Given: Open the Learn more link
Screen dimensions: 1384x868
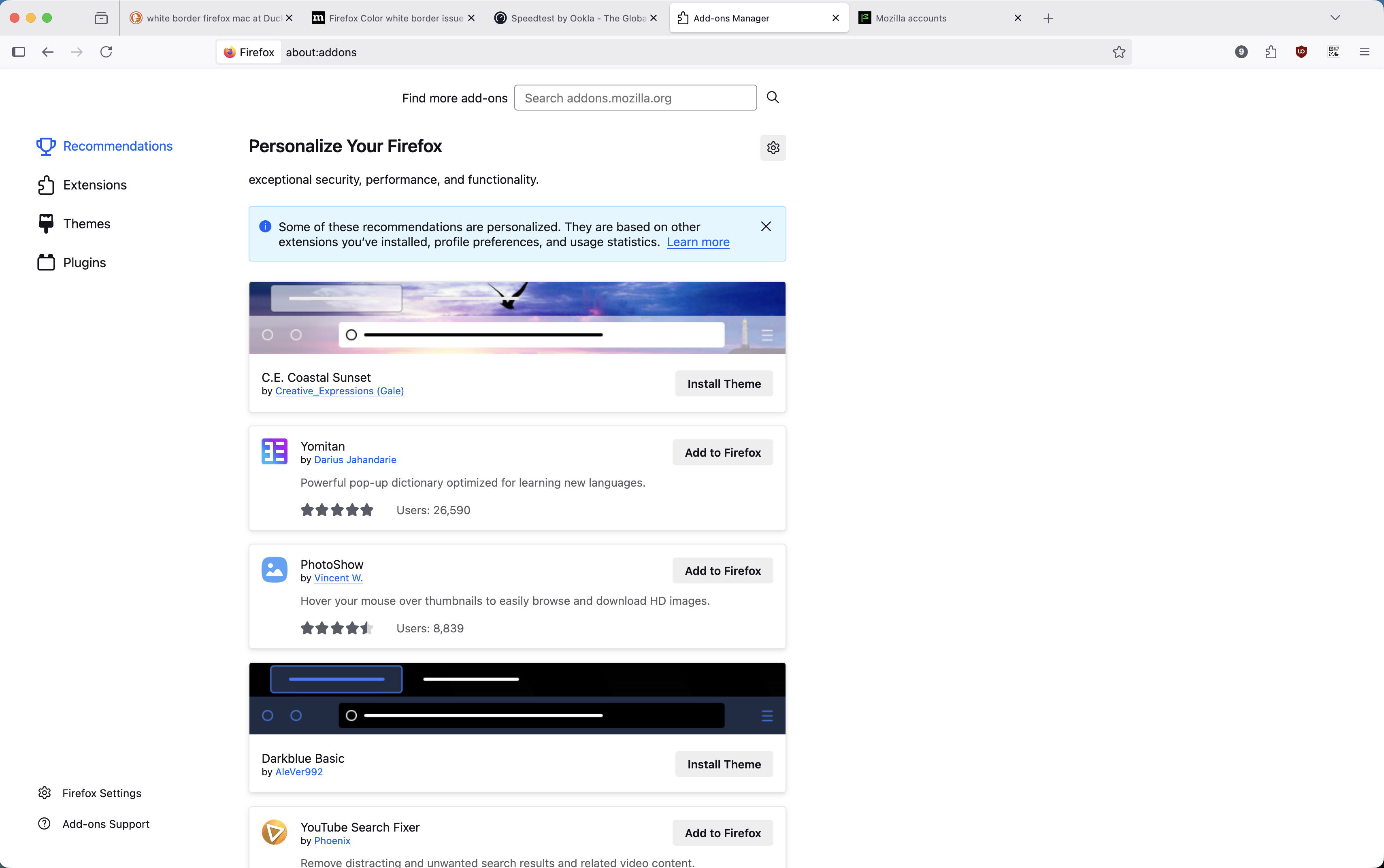Looking at the screenshot, I should coord(697,242).
